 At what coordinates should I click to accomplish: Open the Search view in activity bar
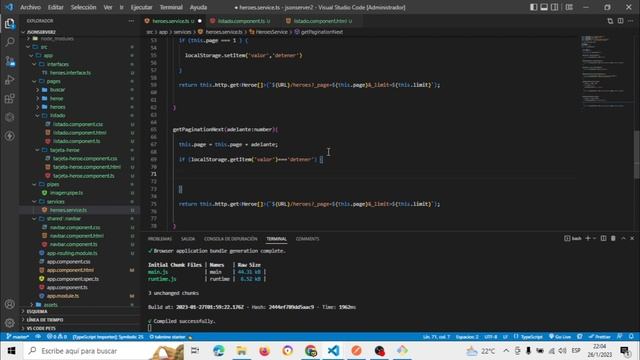[9, 42]
